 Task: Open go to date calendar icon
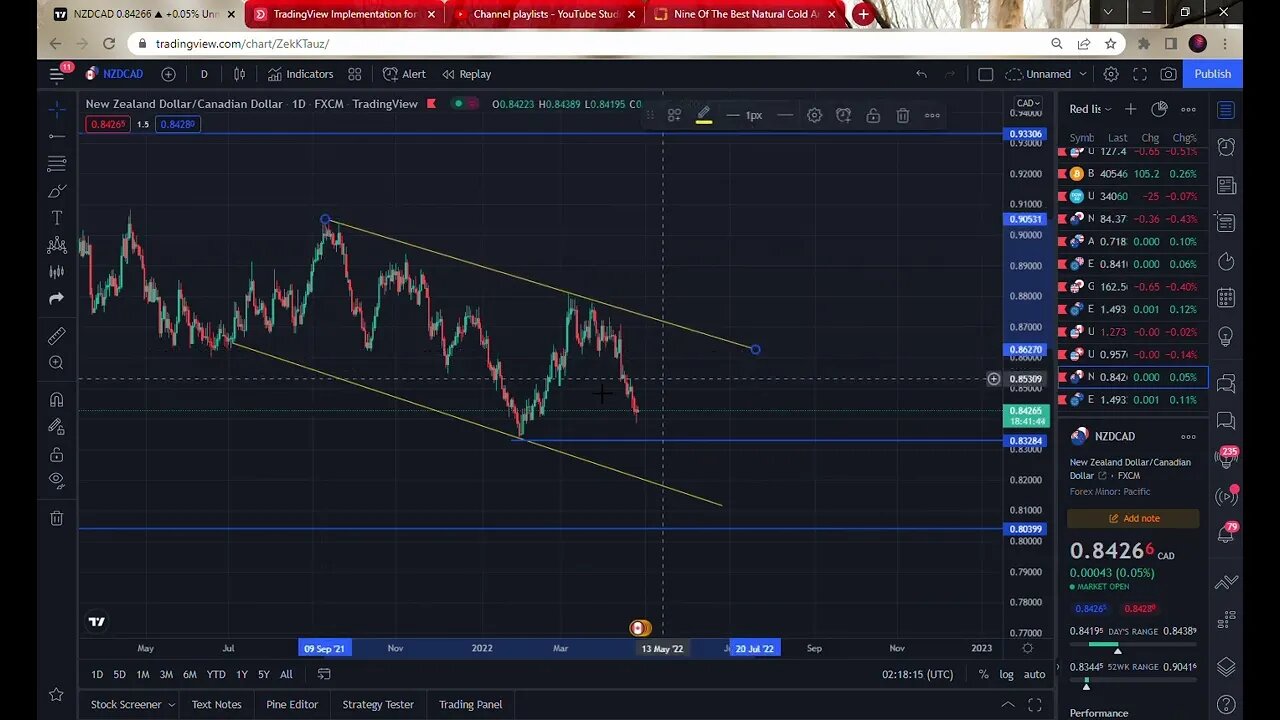tap(324, 674)
